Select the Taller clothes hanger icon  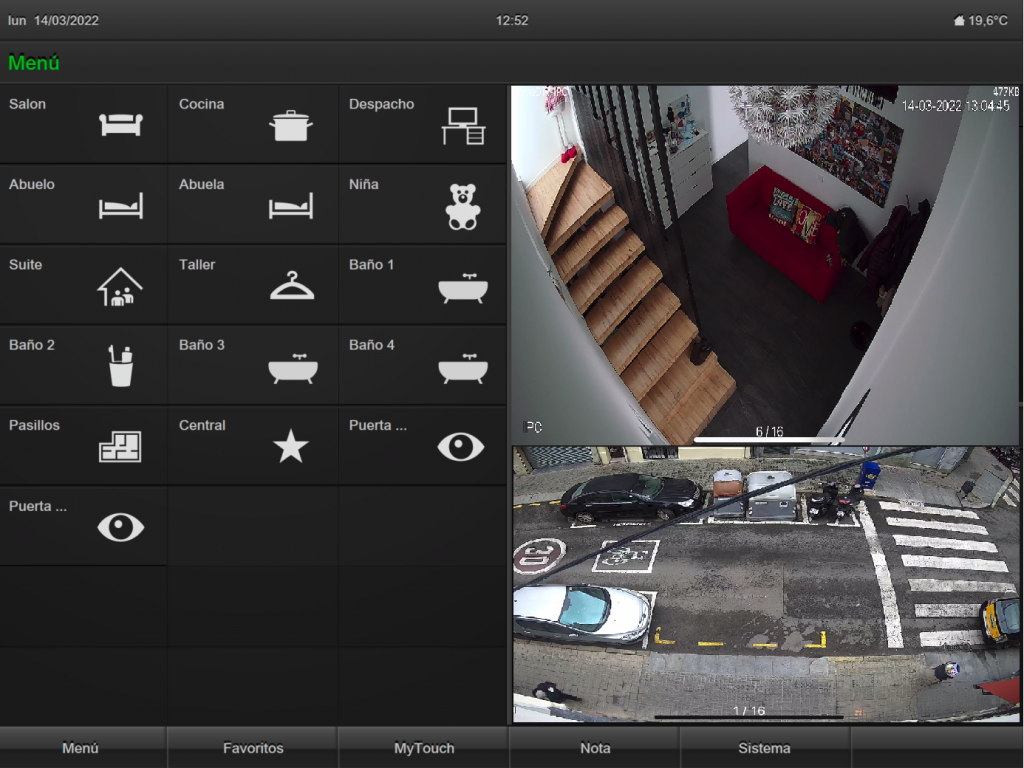pos(291,286)
